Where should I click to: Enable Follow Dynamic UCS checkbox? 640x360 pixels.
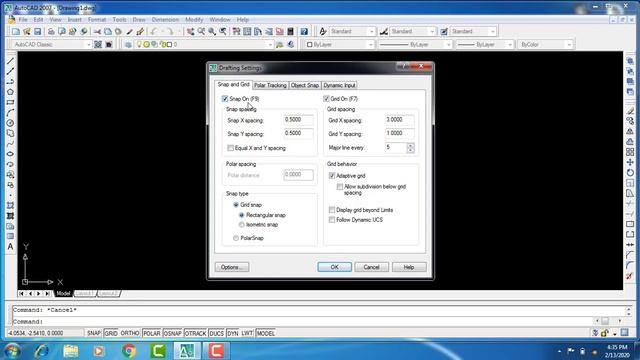332,220
